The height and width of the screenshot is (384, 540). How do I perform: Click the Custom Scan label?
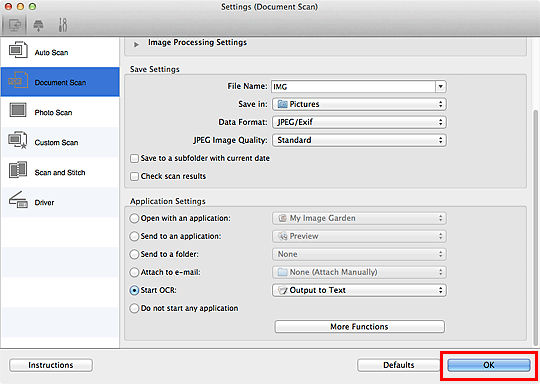[56, 143]
